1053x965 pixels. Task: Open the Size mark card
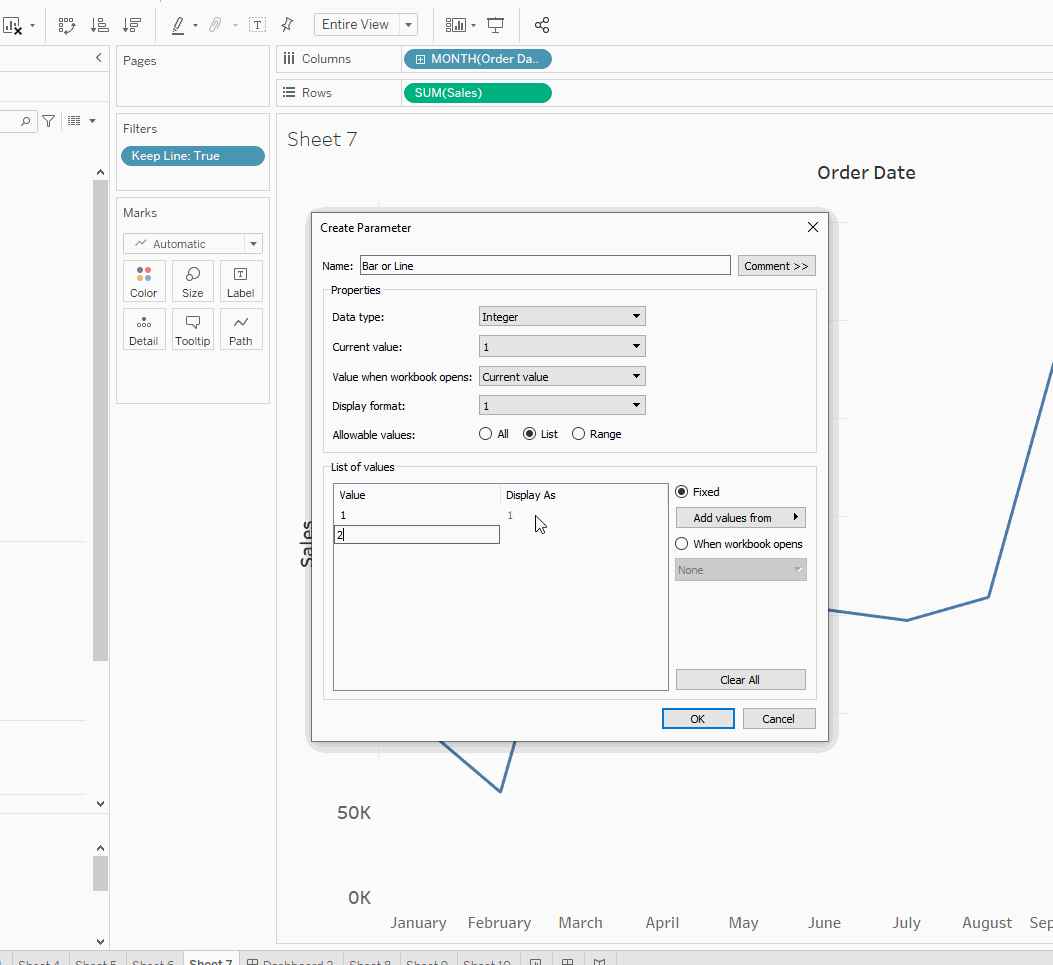click(193, 281)
